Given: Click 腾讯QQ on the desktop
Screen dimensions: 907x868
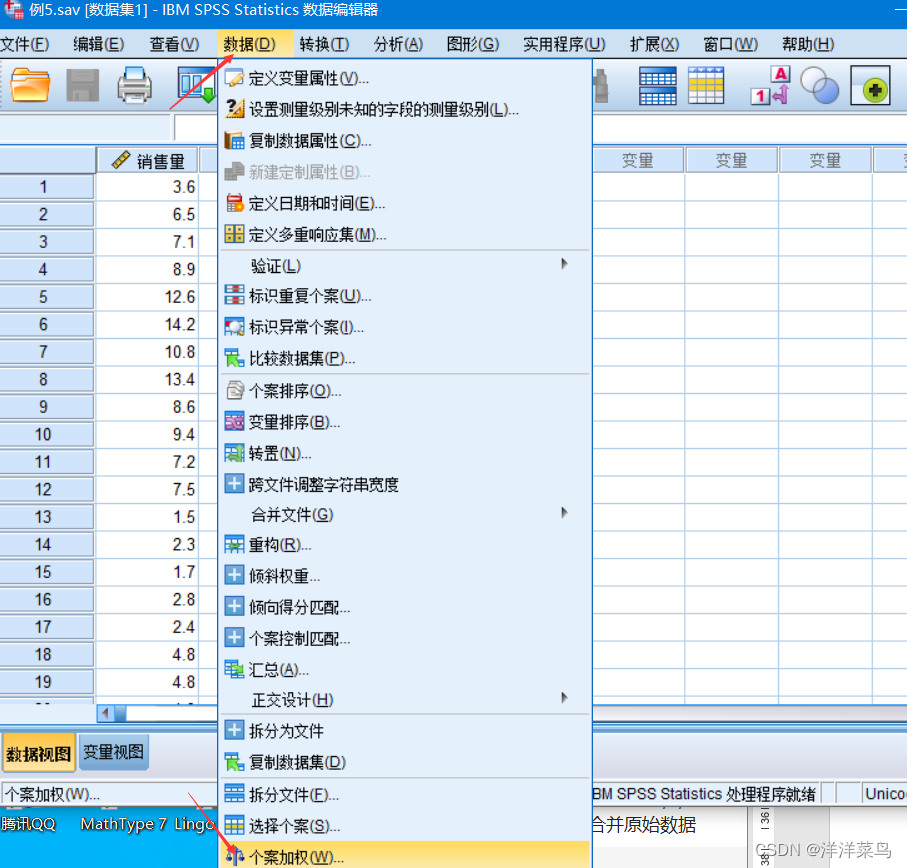Looking at the screenshot, I should pos(28,823).
